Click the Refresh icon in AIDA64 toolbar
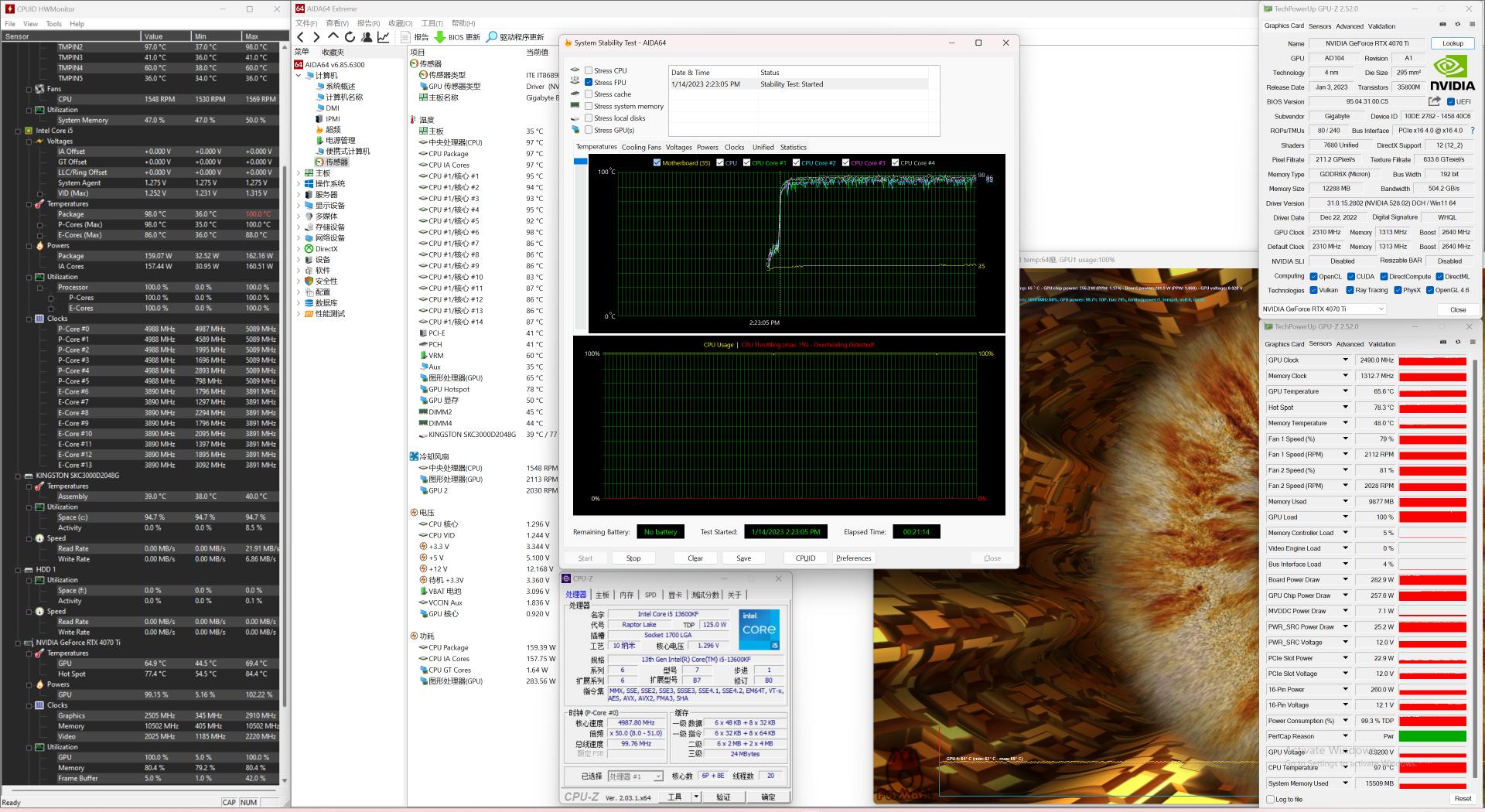 pos(350,37)
